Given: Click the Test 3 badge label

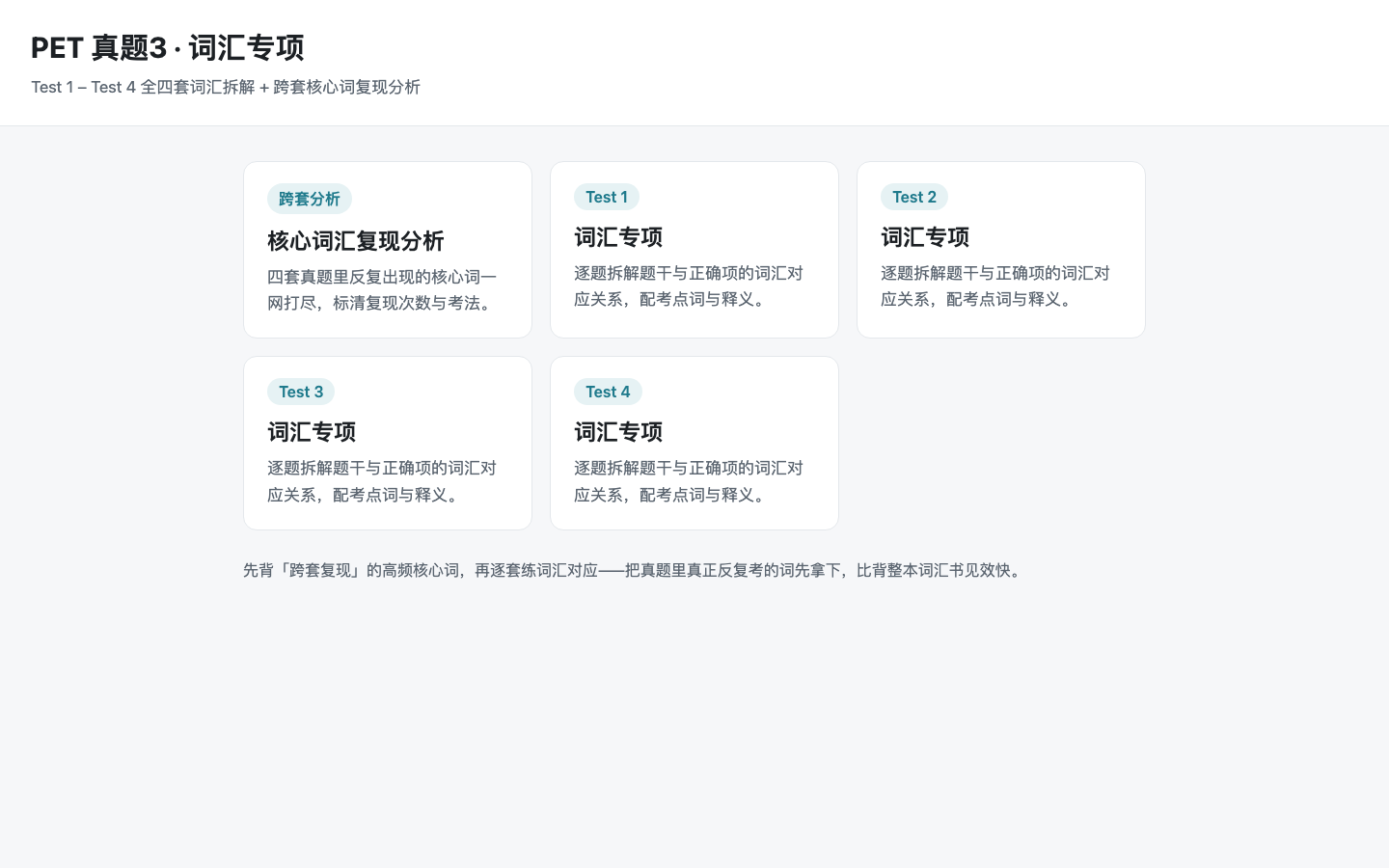Looking at the screenshot, I should coord(301,392).
